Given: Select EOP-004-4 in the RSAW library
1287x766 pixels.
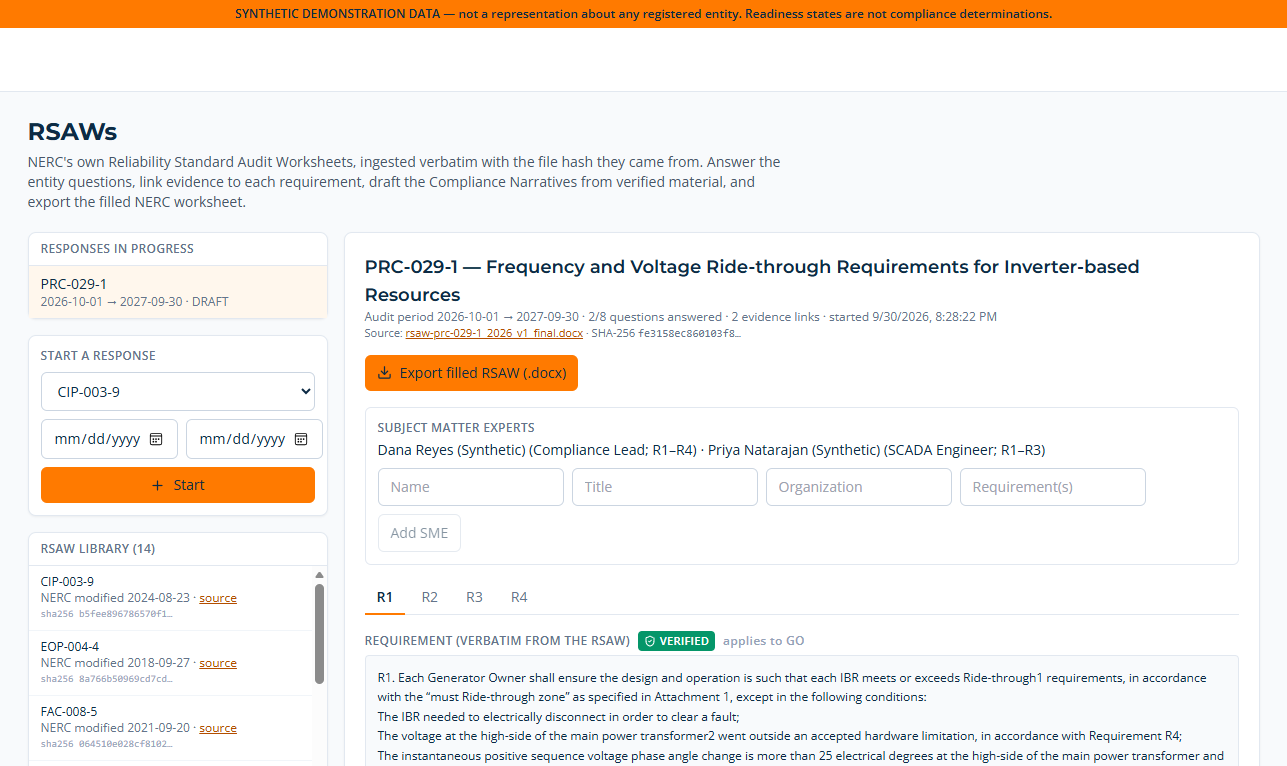Looking at the screenshot, I should pyautogui.click(x=170, y=663).
